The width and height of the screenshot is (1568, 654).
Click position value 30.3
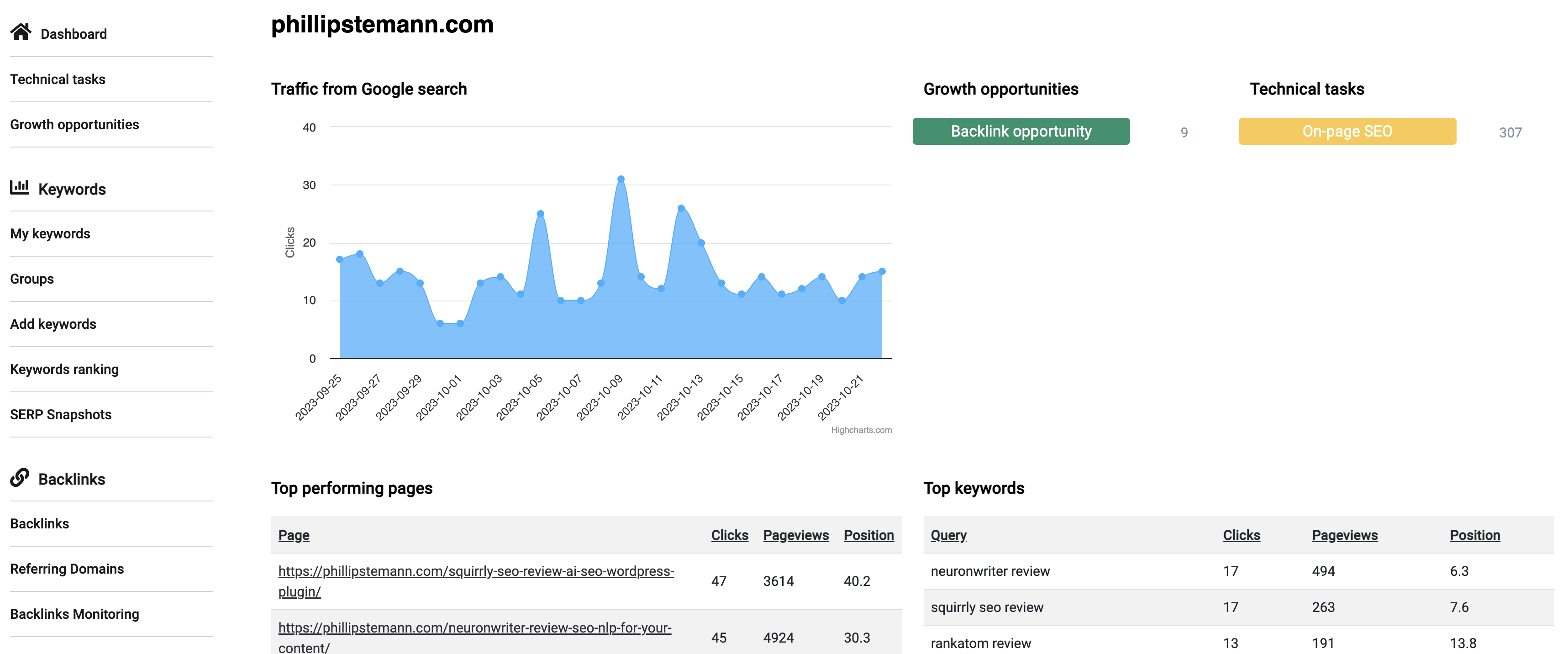857,638
